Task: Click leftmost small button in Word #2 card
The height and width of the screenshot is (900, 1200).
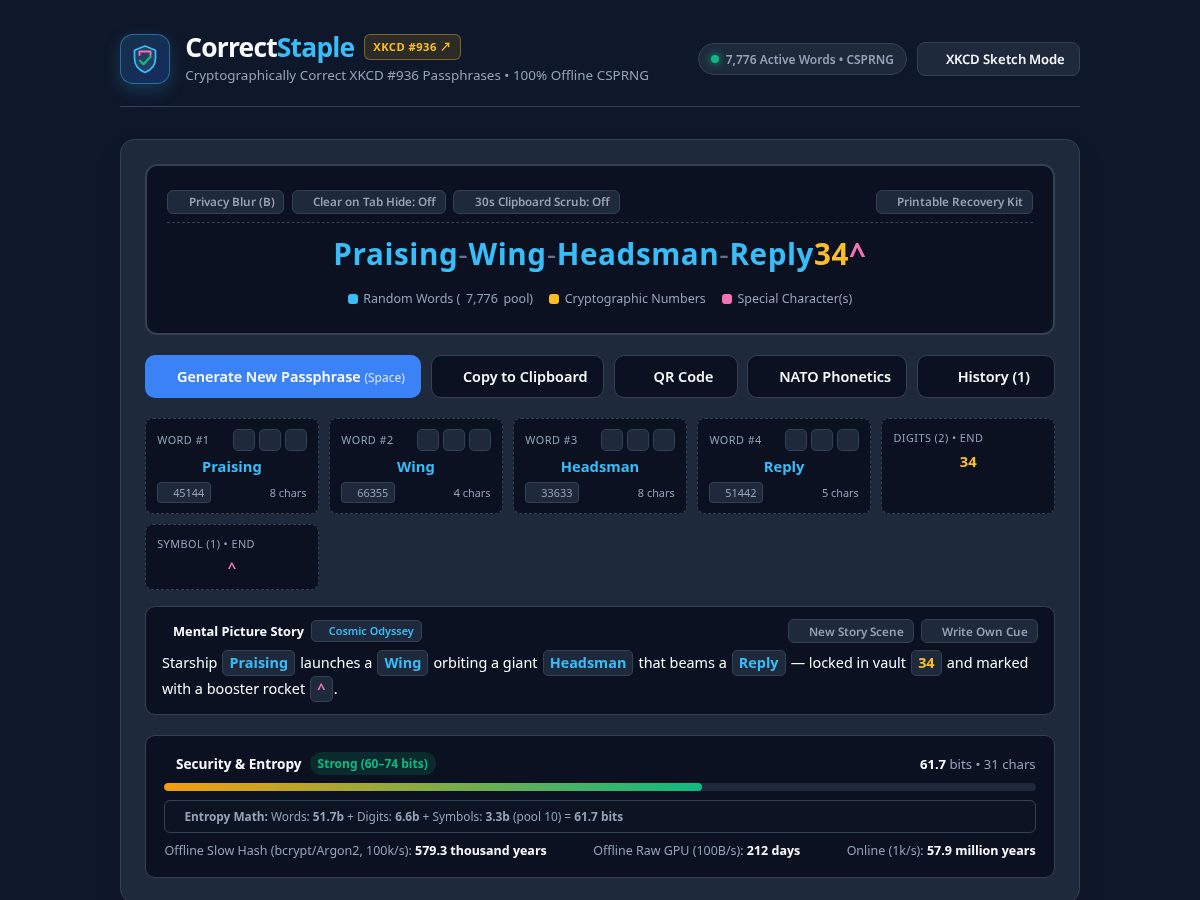Action: point(428,440)
